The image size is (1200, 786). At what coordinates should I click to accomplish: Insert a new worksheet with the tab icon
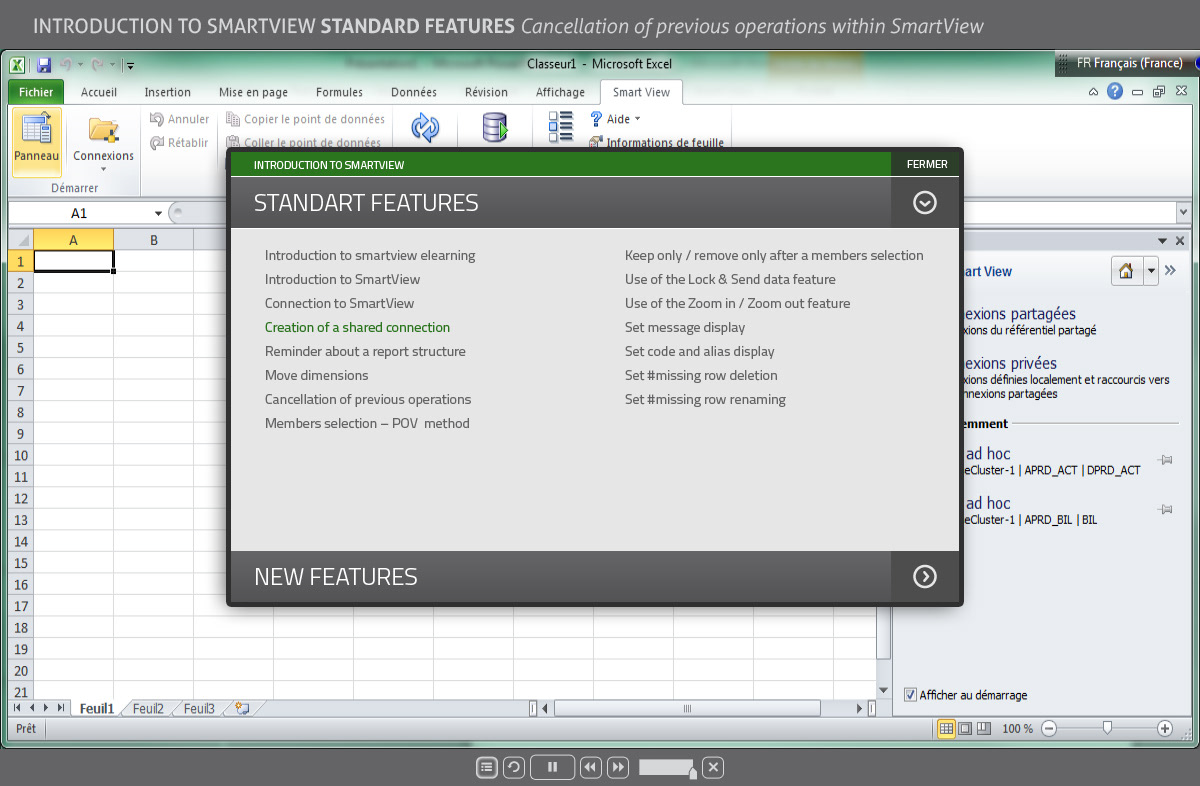pyautogui.click(x=242, y=708)
